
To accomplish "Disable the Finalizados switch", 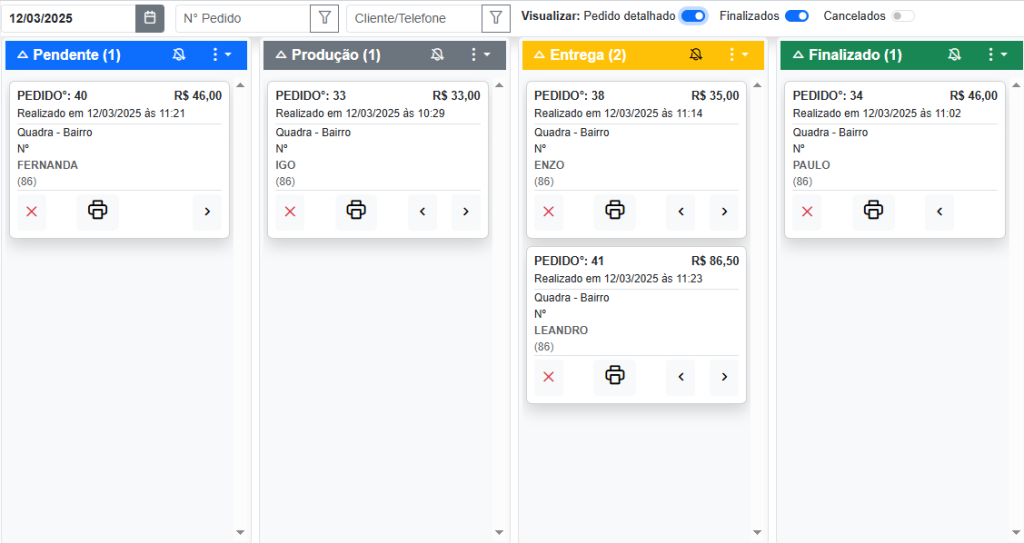I will pyautogui.click(x=796, y=16).
